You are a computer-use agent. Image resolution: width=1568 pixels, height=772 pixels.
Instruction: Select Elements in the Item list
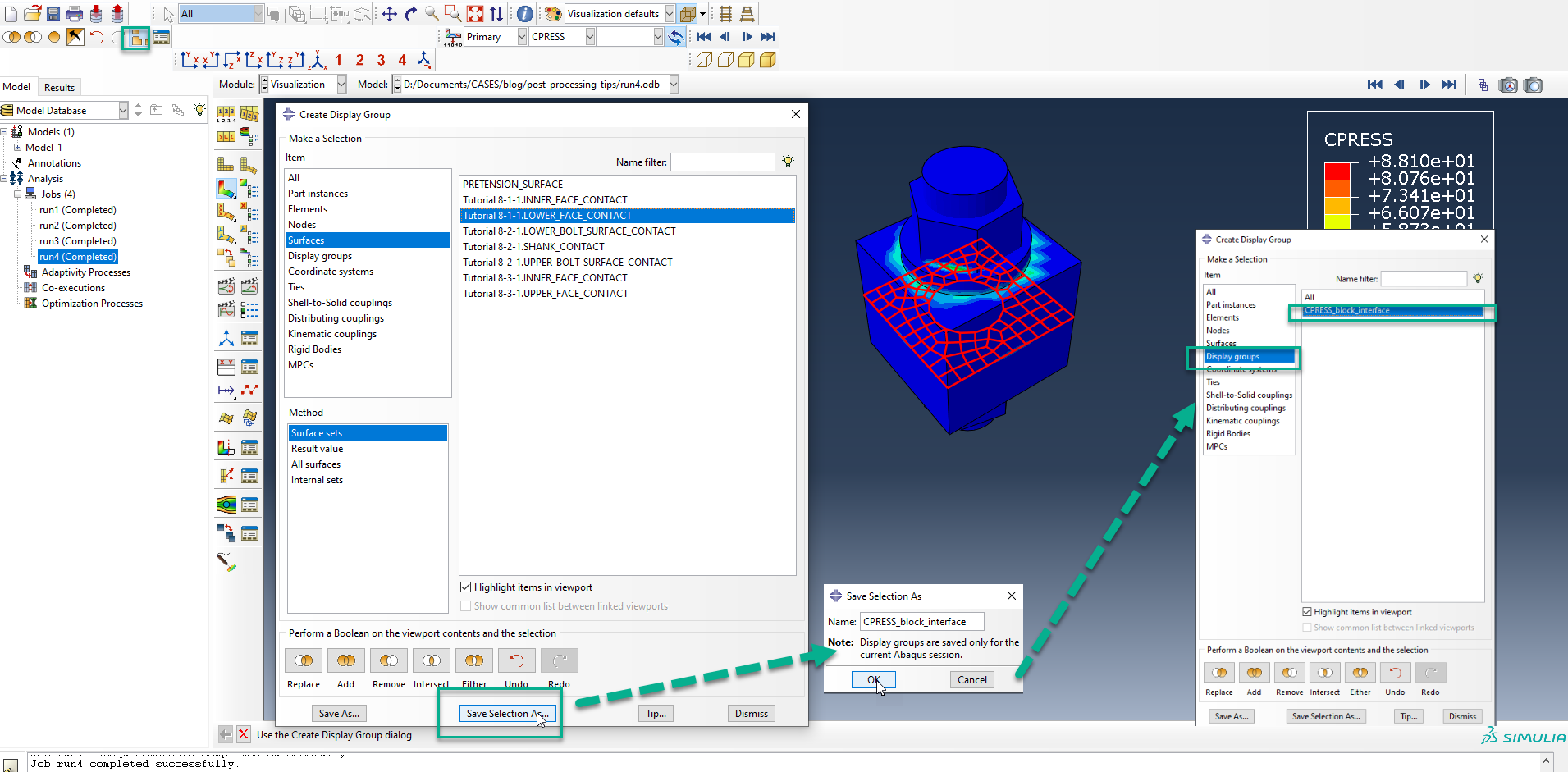tap(308, 209)
